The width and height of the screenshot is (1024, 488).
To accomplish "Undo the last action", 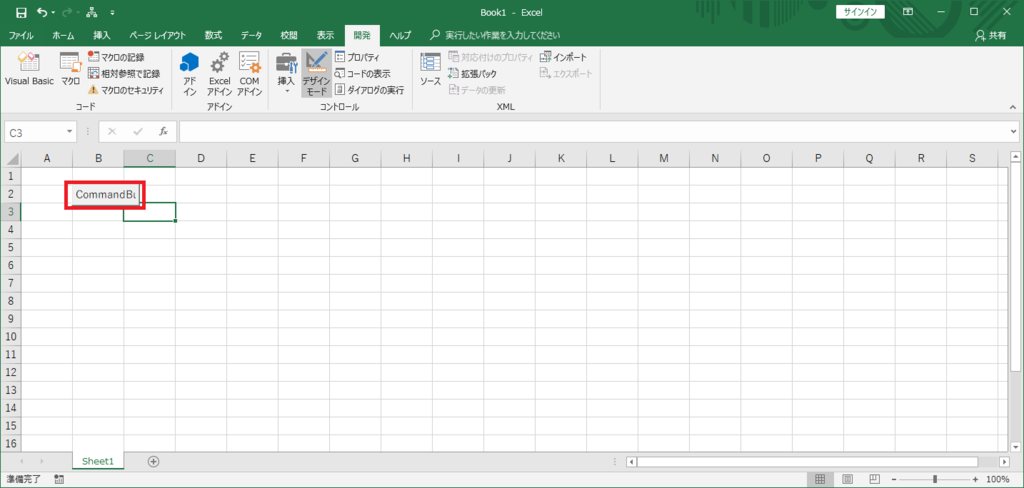I will [42, 12].
